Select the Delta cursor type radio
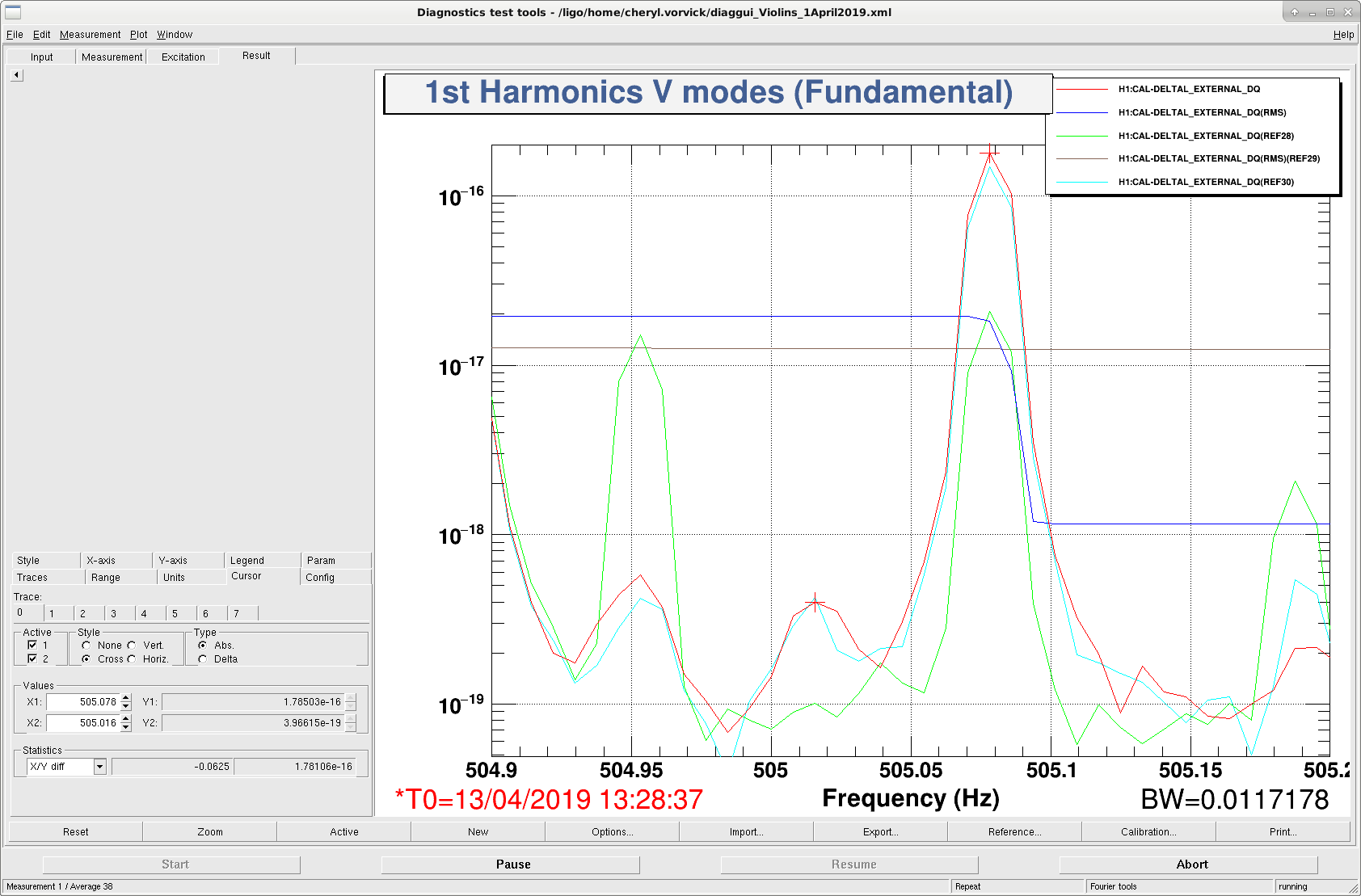This screenshot has width=1361, height=896. pyautogui.click(x=202, y=658)
